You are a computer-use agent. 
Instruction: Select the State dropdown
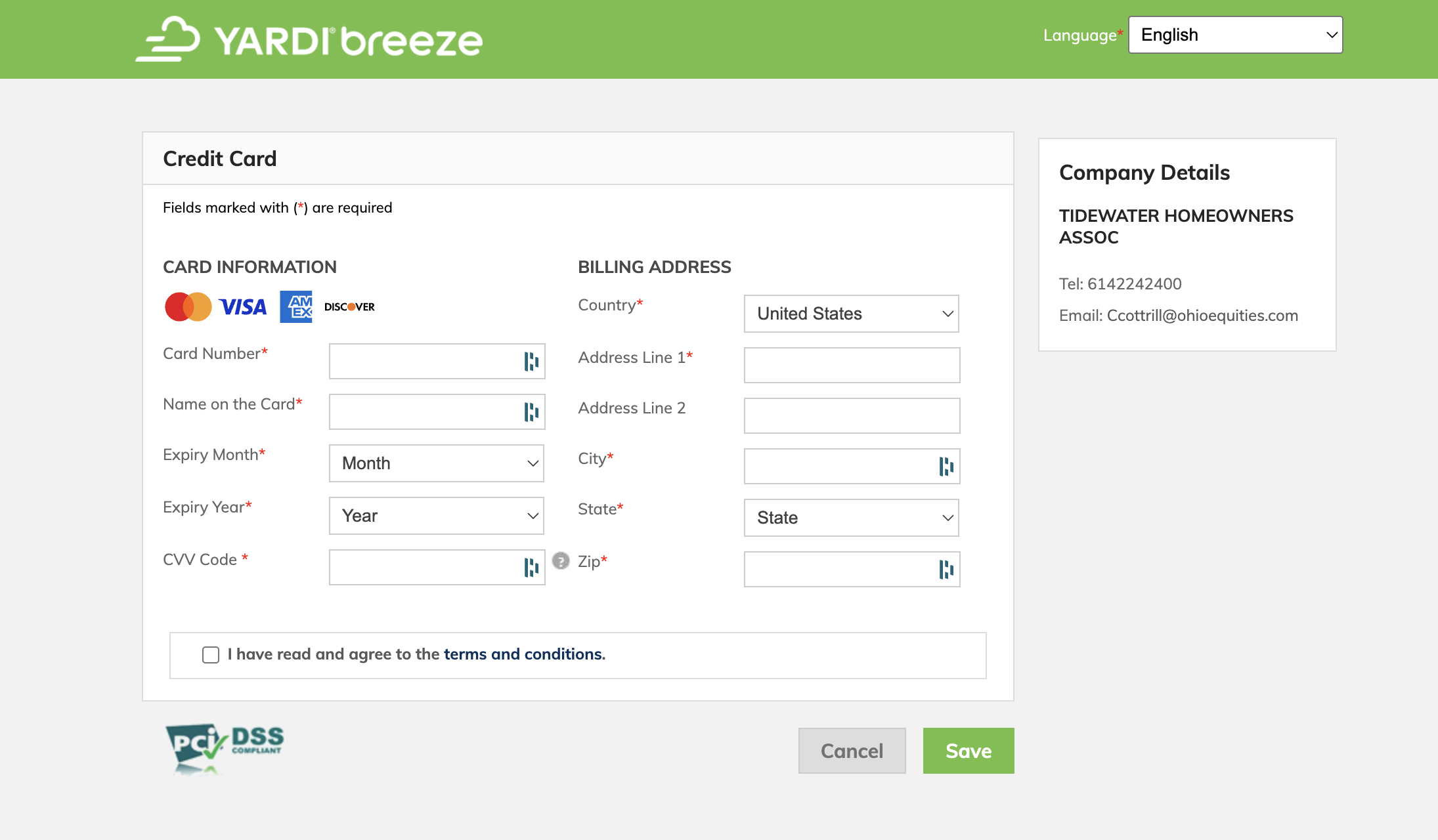pyautogui.click(x=851, y=518)
